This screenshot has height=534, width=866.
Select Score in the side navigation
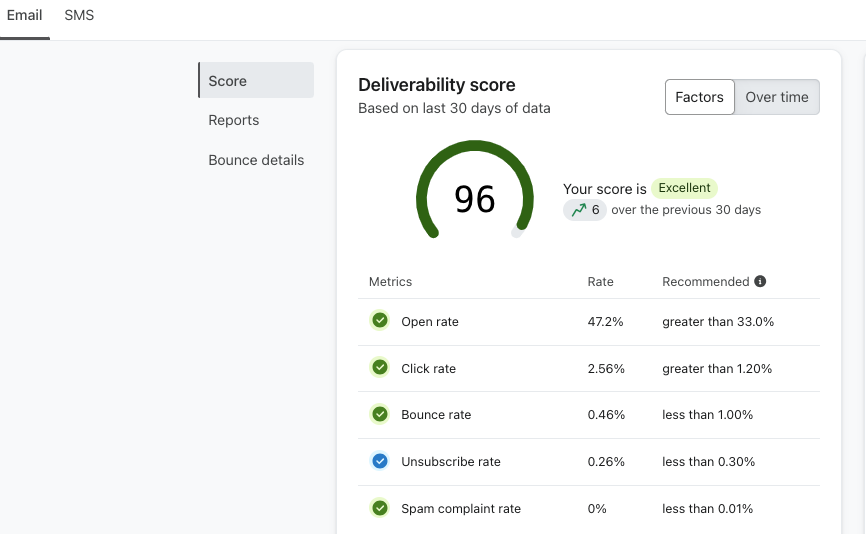pyautogui.click(x=227, y=81)
